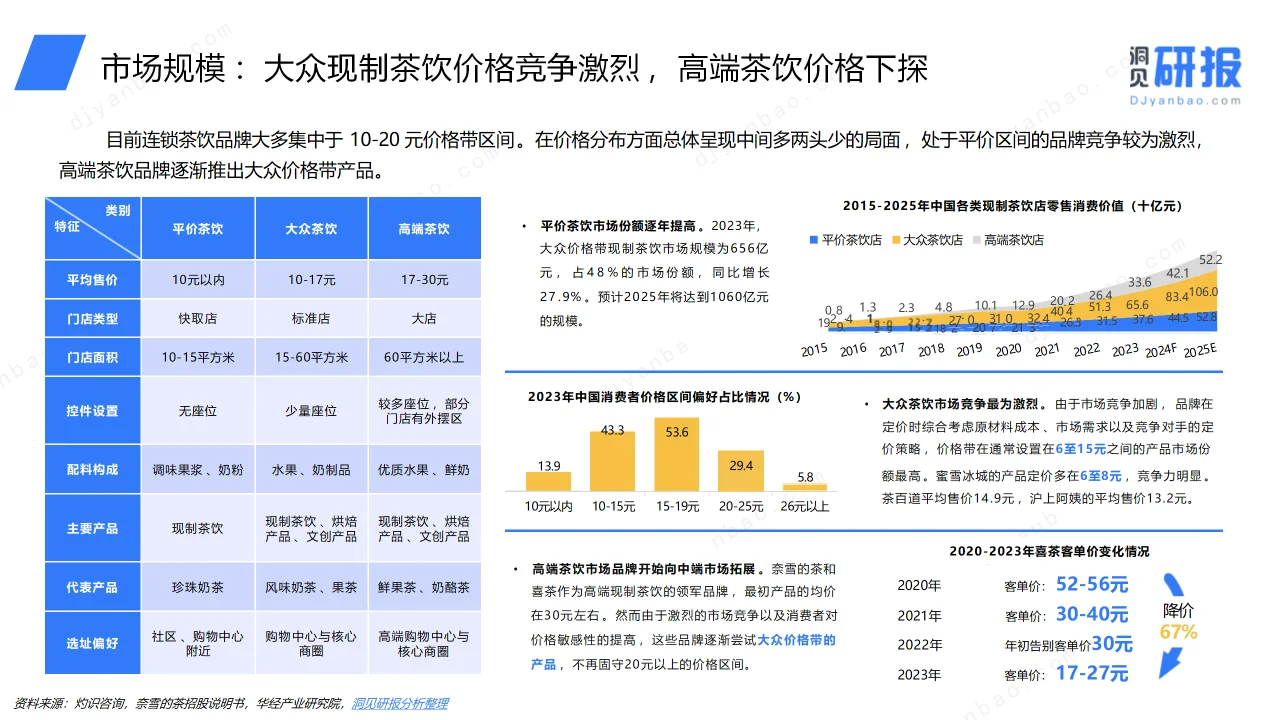
Task: Click the 17-30元 table cell
Action: click(x=424, y=280)
